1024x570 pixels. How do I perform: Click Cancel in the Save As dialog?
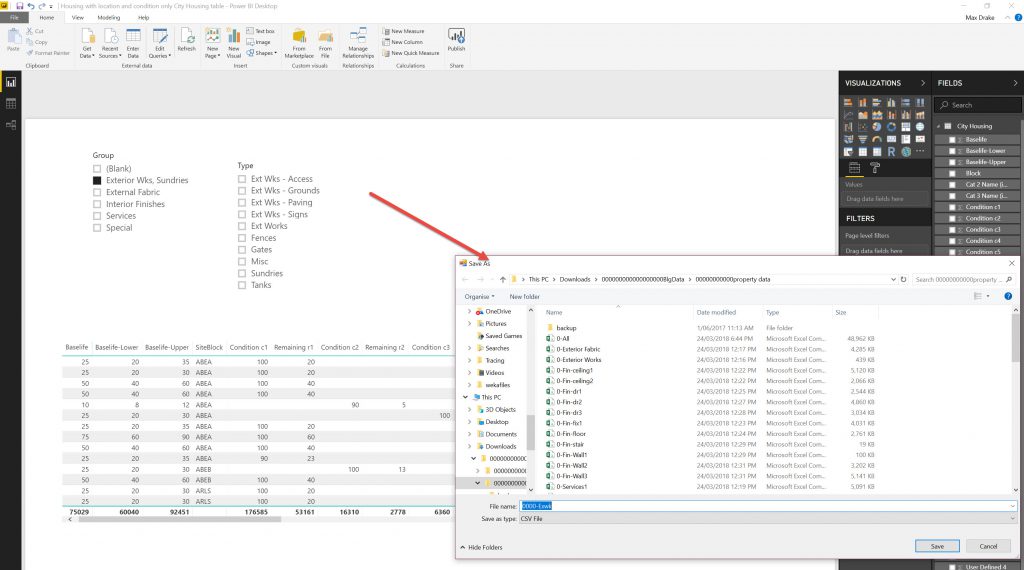point(988,546)
